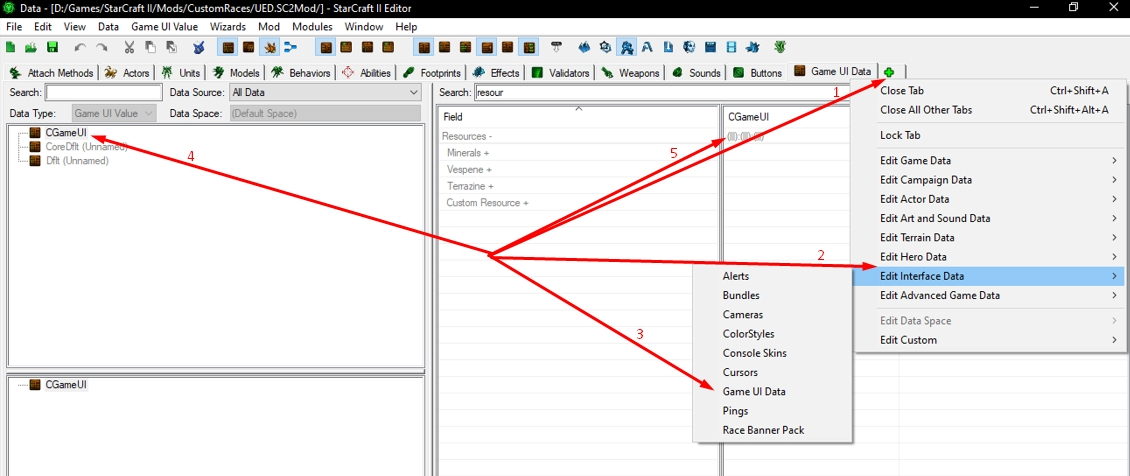This screenshot has width=1130, height=476.
Task: Click the blue connector tree-view icon
Action: [x=291, y=48]
